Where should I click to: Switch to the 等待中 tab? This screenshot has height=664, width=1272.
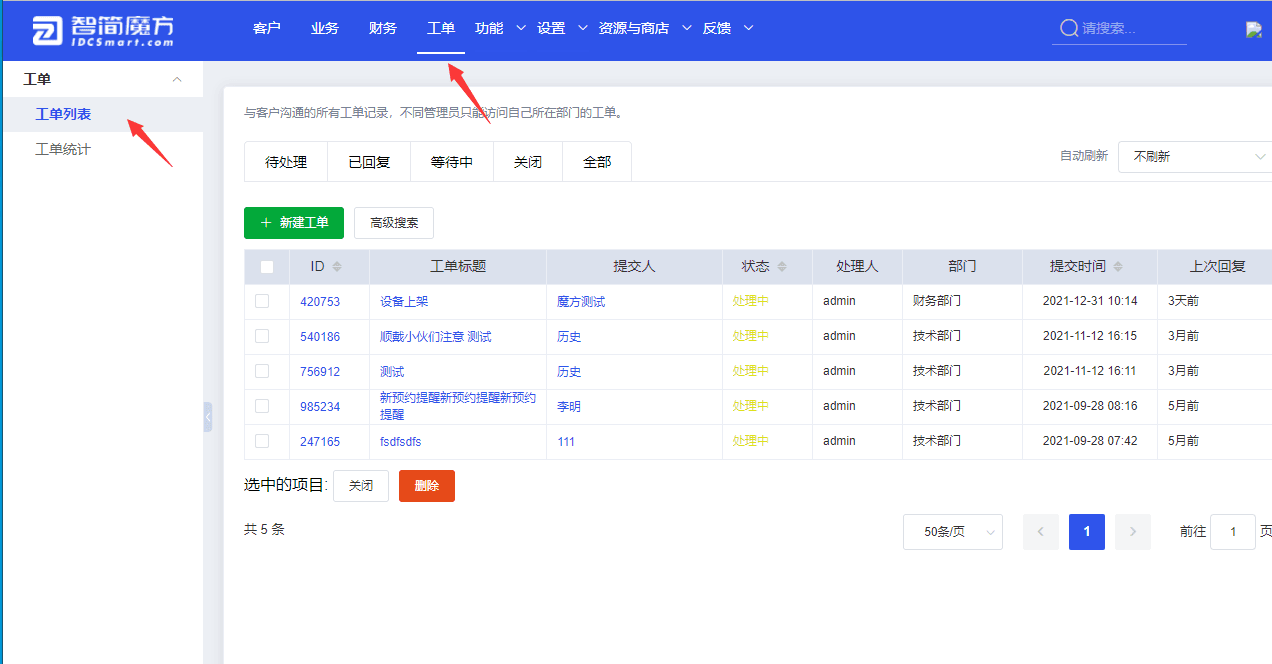click(x=452, y=162)
